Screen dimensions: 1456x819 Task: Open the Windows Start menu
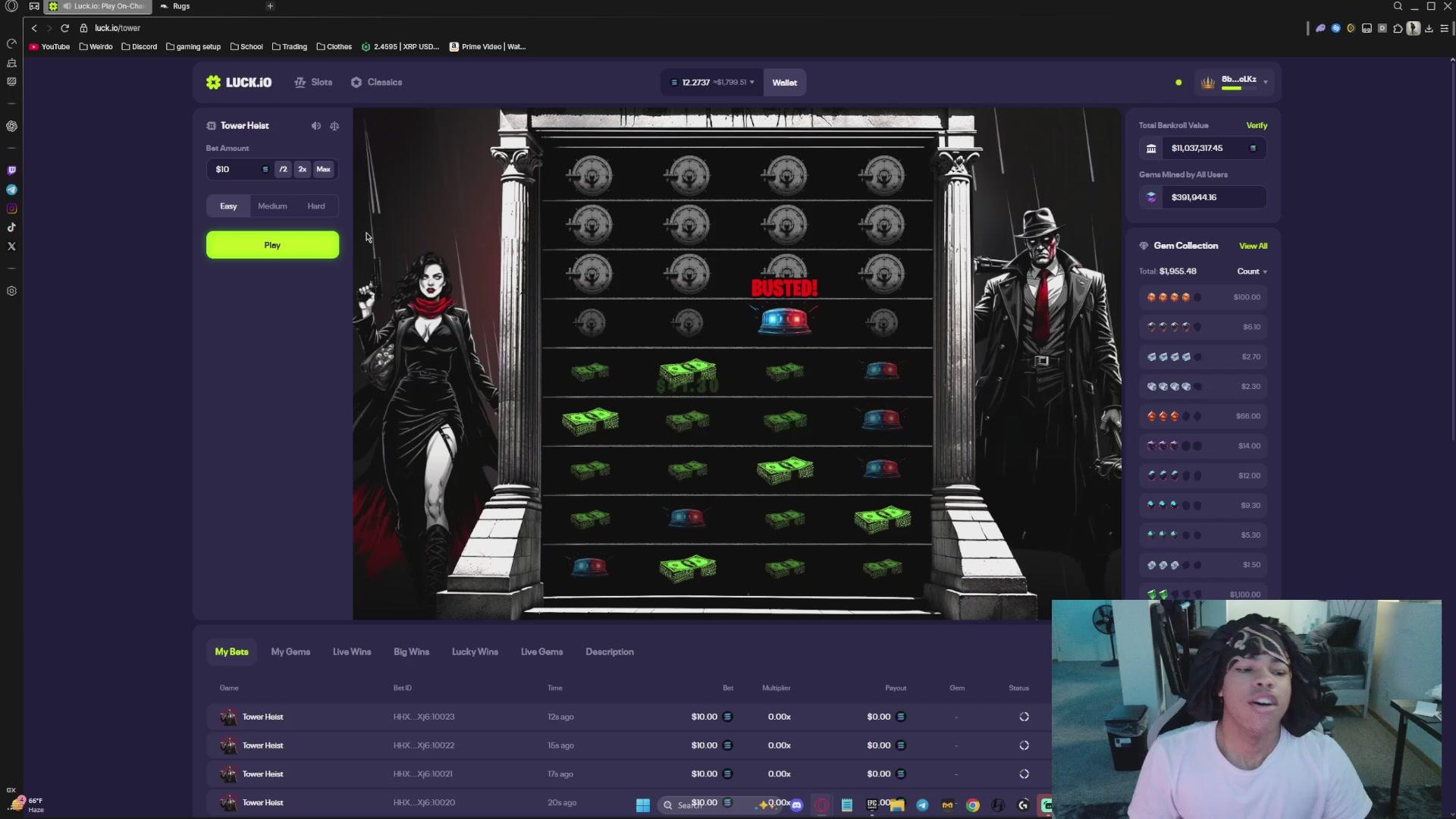coord(643,805)
